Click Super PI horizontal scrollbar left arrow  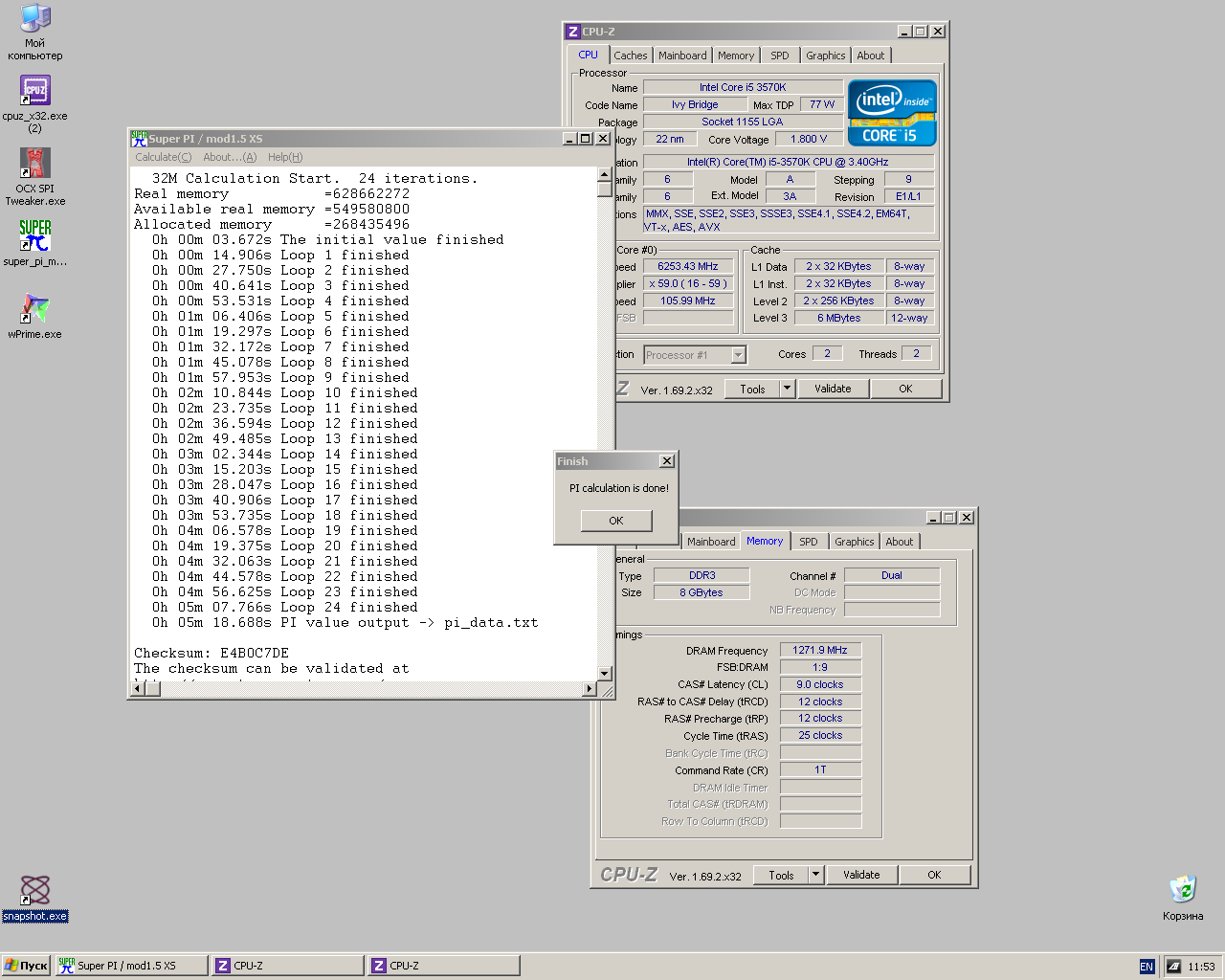pyautogui.click(x=138, y=688)
